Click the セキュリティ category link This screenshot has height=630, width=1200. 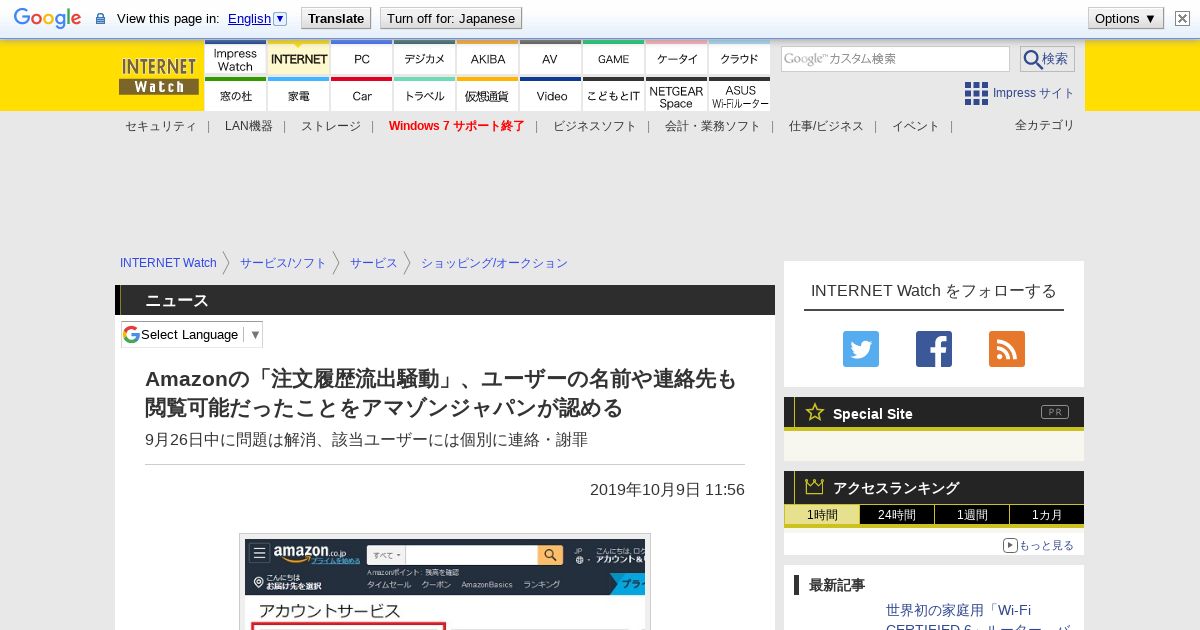[160, 126]
